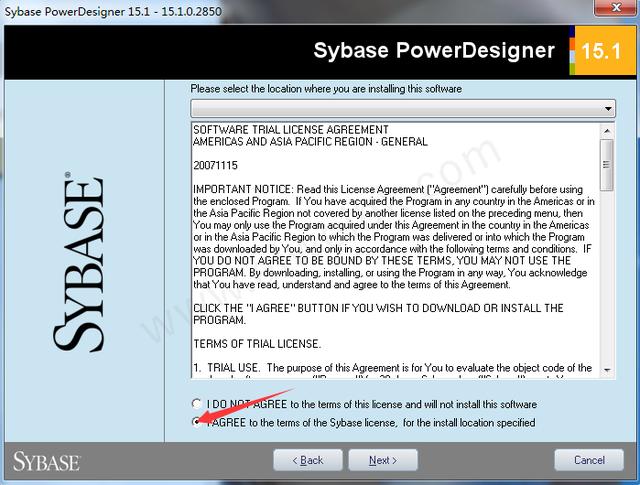Close the installer window
The image size is (640, 485).
[617, 8]
